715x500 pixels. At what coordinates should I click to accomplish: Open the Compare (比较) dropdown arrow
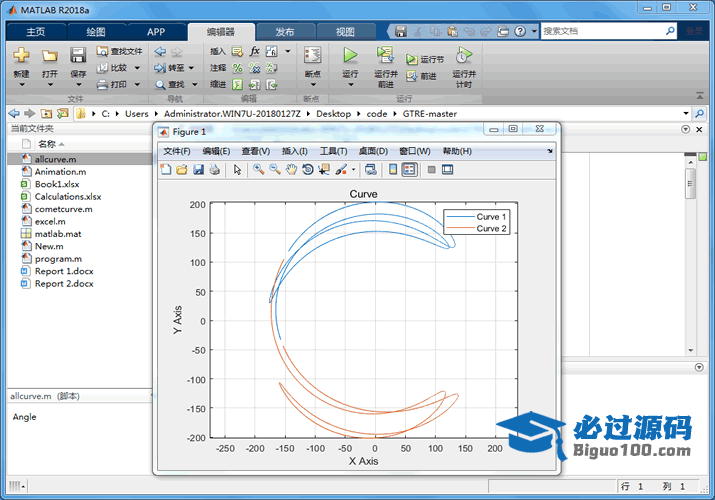pyautogui.click(x=137, y=68)
